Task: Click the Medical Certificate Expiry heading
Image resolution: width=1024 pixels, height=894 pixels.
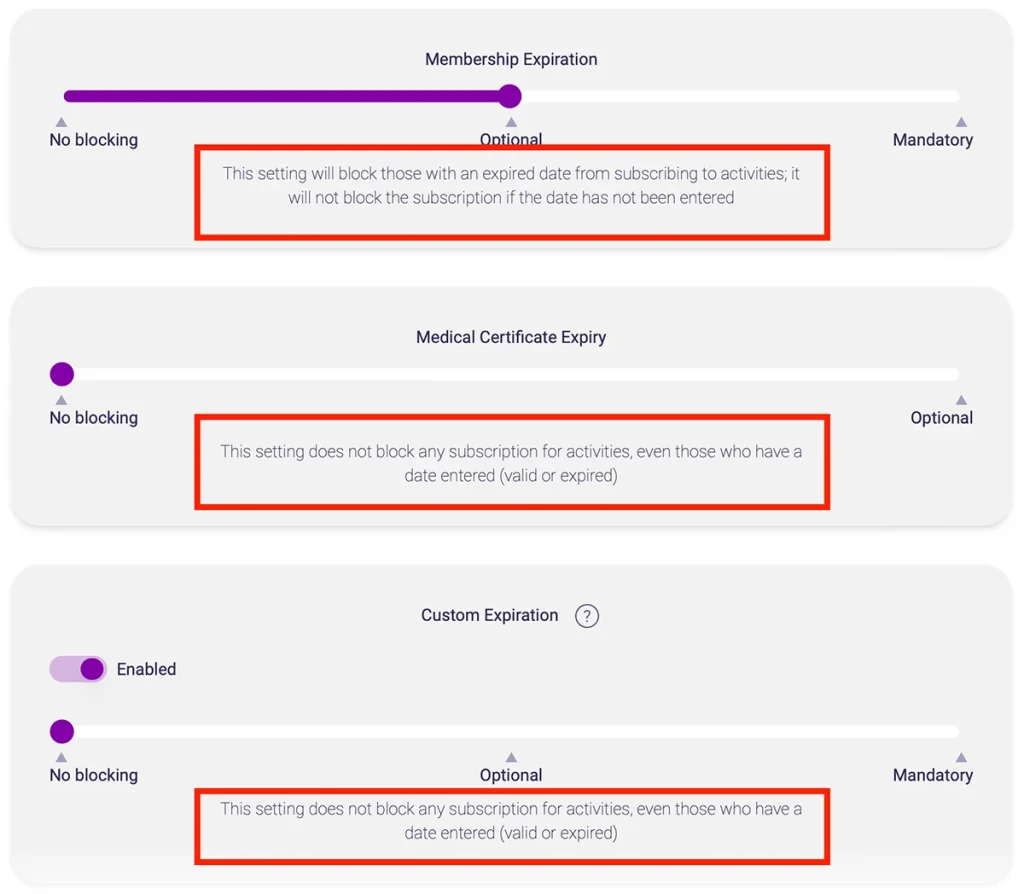Action: tap(511, 337)
